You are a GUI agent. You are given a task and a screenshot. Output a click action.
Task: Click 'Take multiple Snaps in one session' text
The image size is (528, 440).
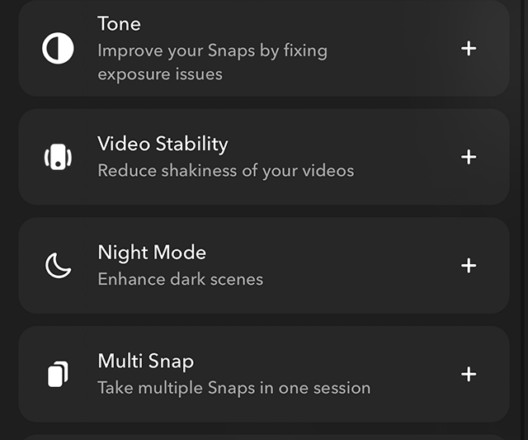click(x=234, y=388)
